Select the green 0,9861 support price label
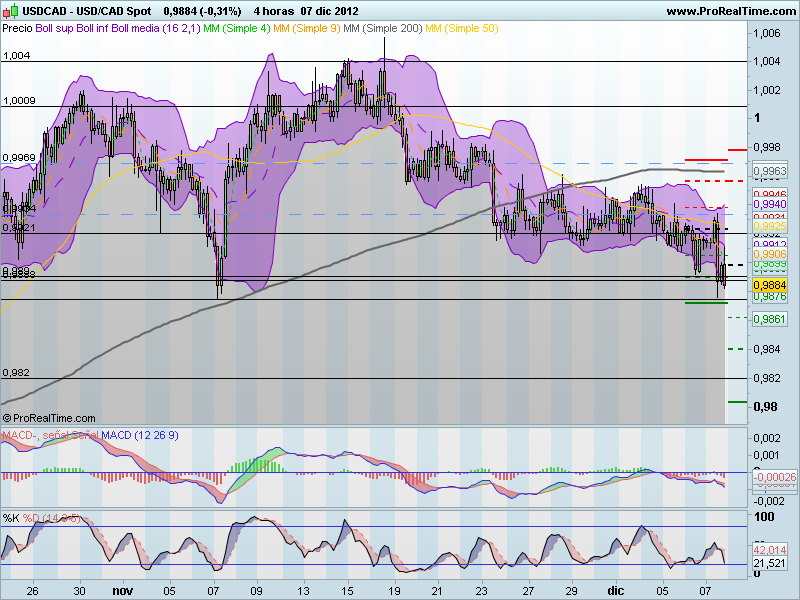This screenshot has height=600, width=800. (x=769, y=317)
